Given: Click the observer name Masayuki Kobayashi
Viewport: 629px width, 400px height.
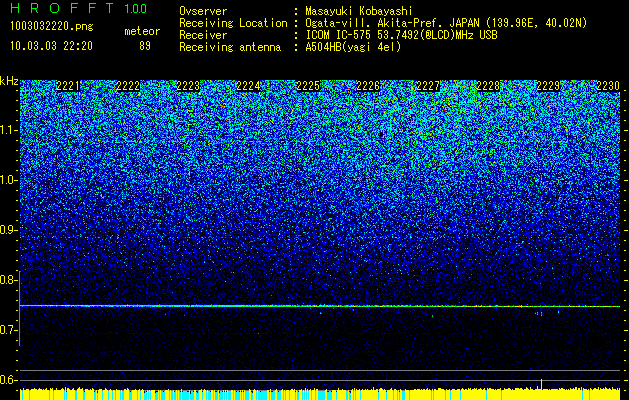Looking at the screenshot, I should [x=359, y=11].
